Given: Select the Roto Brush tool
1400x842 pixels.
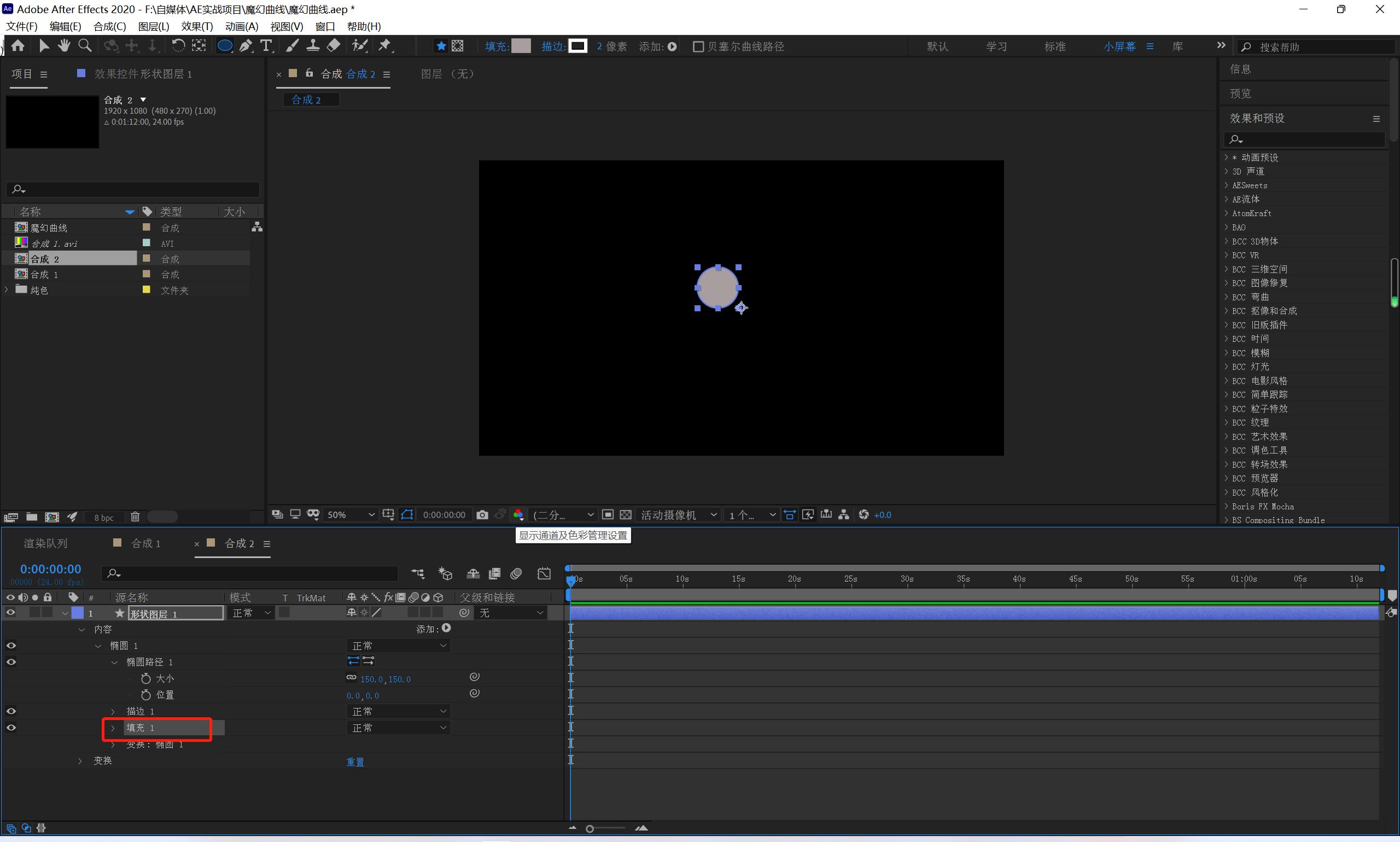Looking at the screenshot, I should (x=359, y=46).
